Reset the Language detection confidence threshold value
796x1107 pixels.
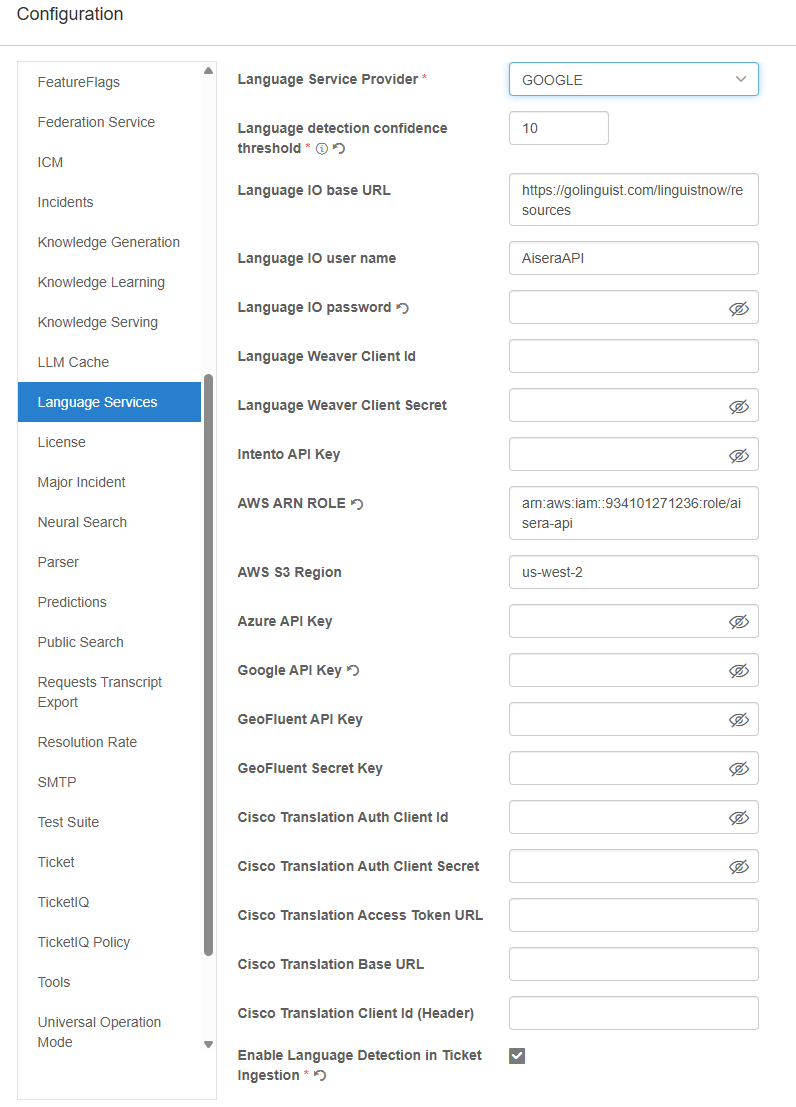click(x=339, y=149)
